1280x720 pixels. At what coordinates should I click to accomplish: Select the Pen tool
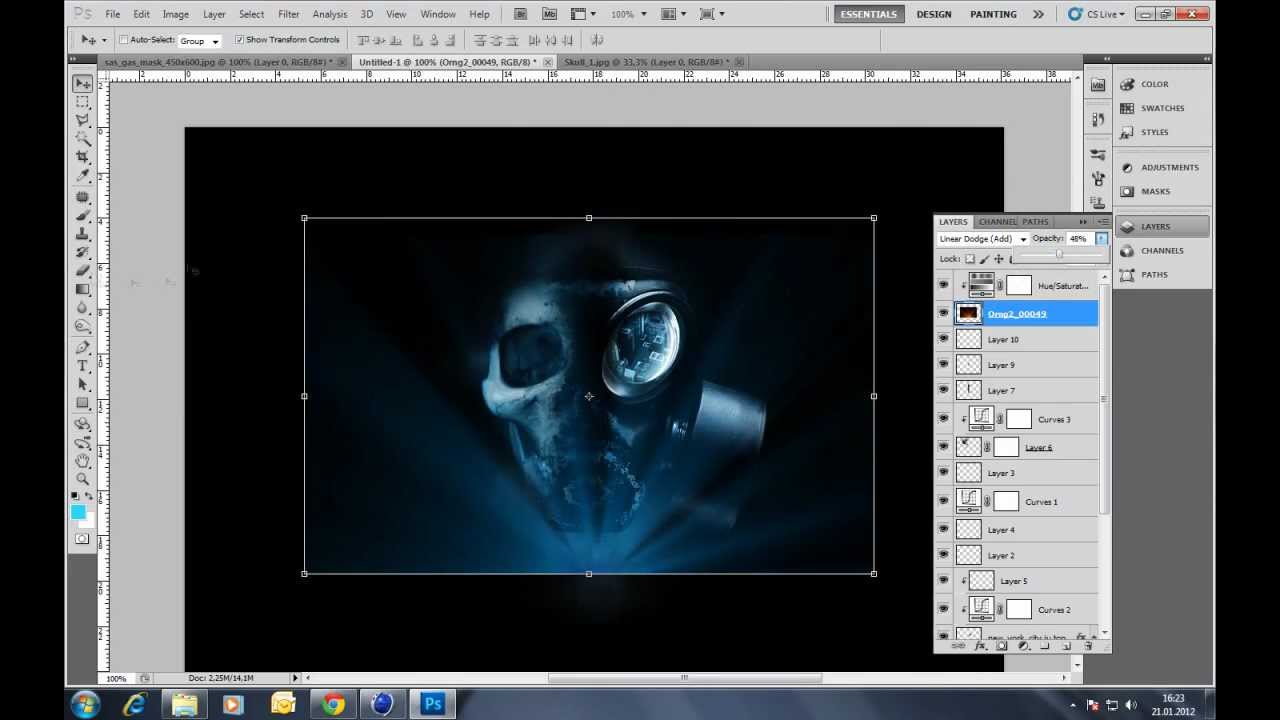tap(82, 348)
